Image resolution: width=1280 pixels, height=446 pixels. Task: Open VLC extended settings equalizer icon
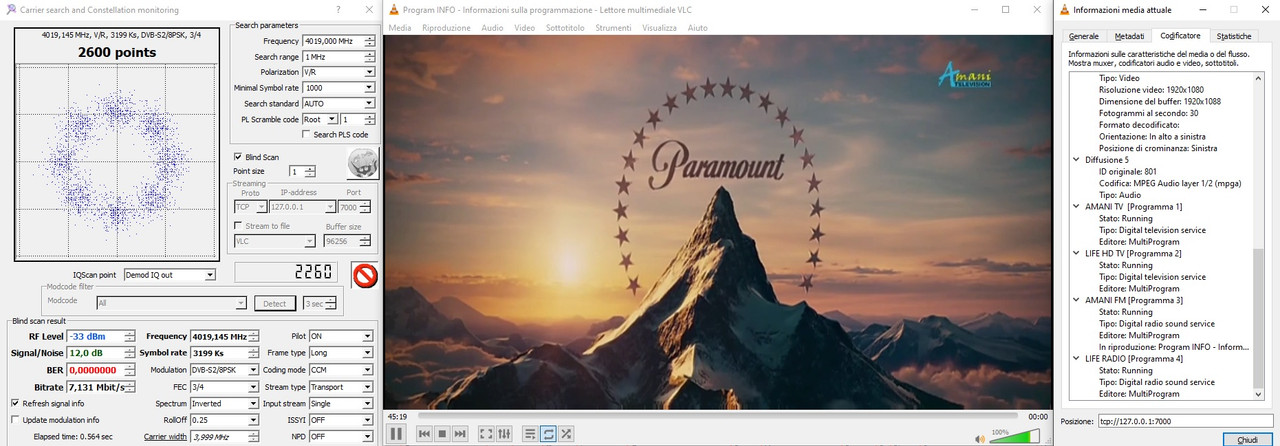(504, 433)
